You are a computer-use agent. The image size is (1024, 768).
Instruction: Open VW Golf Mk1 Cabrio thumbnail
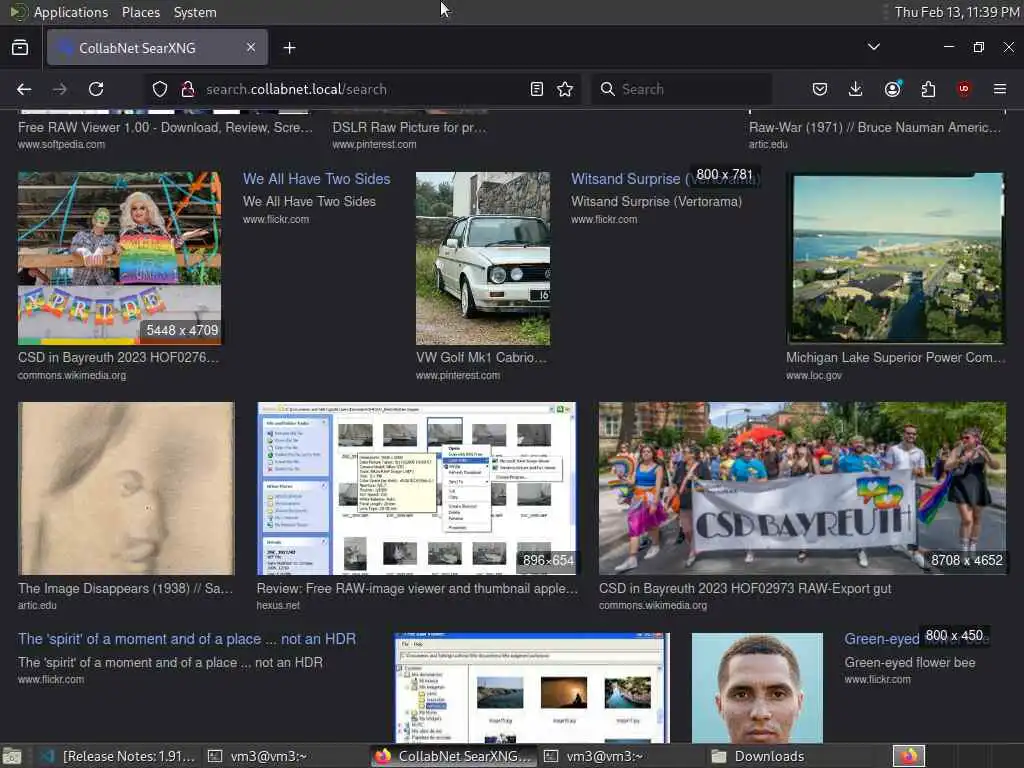tap(483, 258)
